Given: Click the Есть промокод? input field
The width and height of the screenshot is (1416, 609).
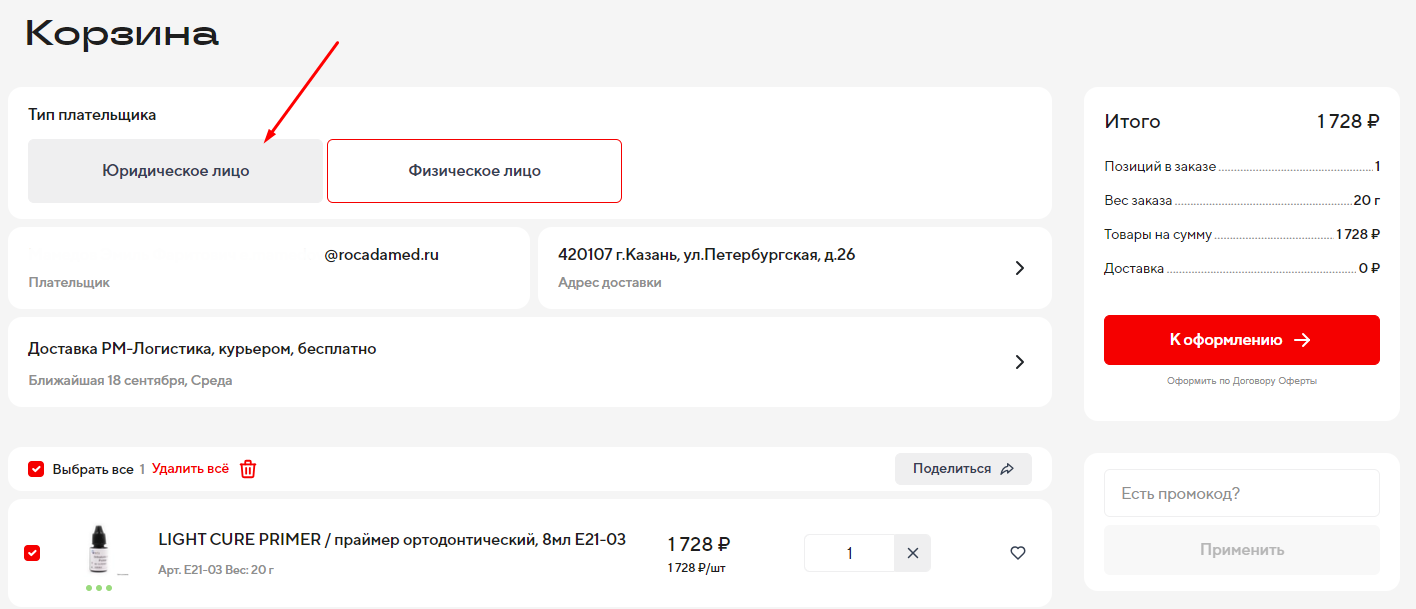Looking at the screenshot, I should point(1241,493).
